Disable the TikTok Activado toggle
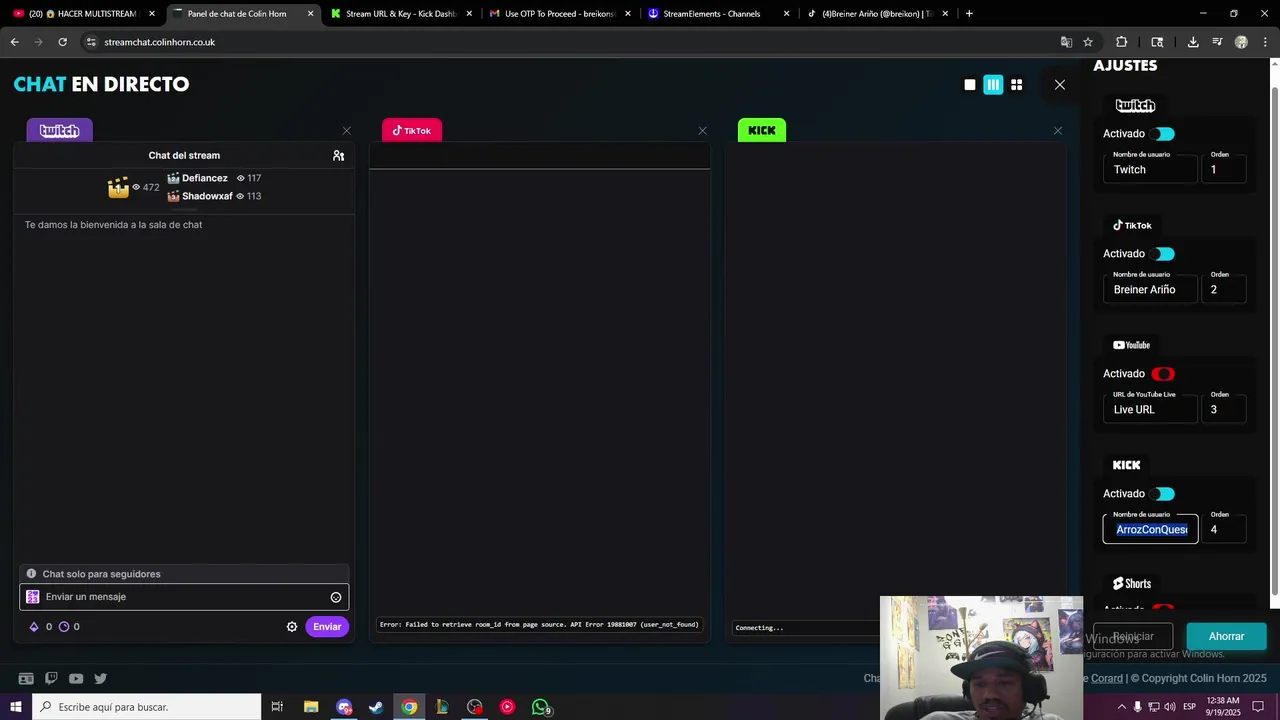The height and width of the screenshot is (720, 1280). point(1163,254)
